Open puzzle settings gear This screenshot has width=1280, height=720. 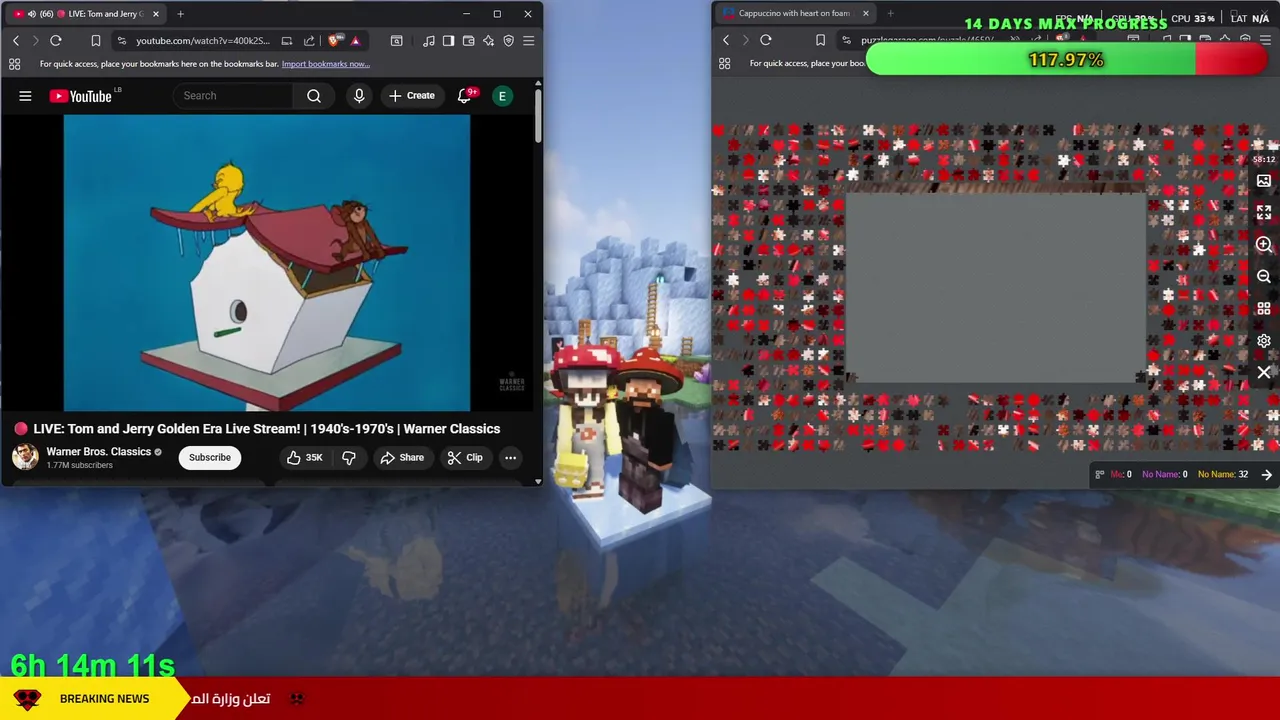(1264, 341)
